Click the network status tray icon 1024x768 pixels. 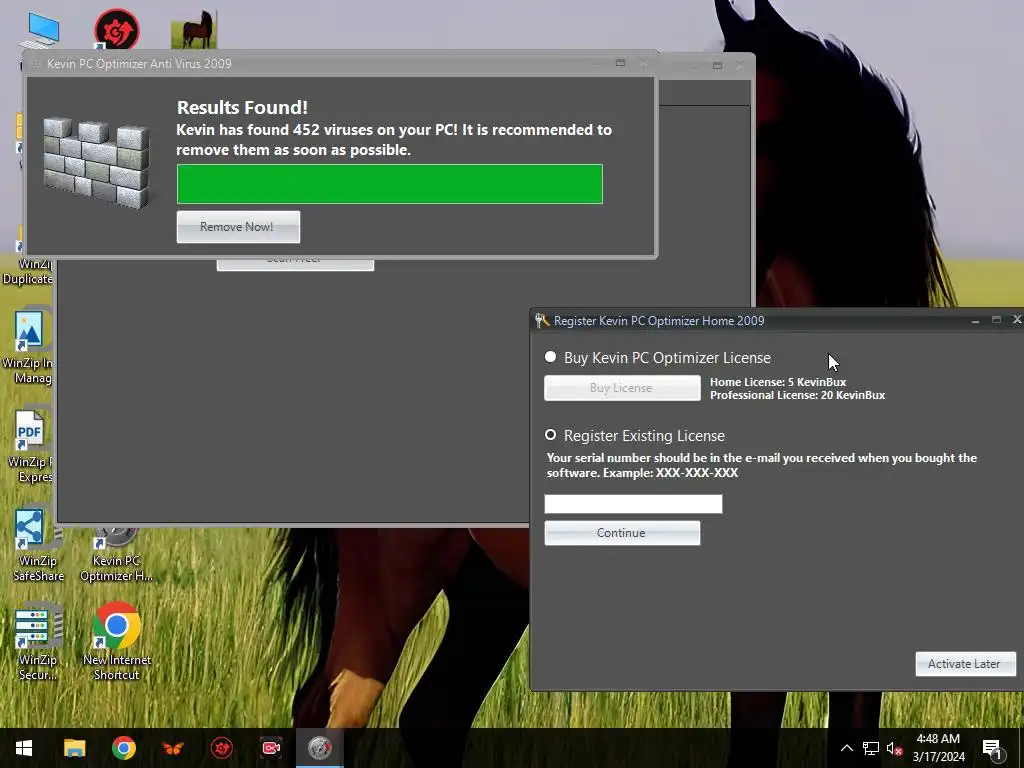point(871,748)
